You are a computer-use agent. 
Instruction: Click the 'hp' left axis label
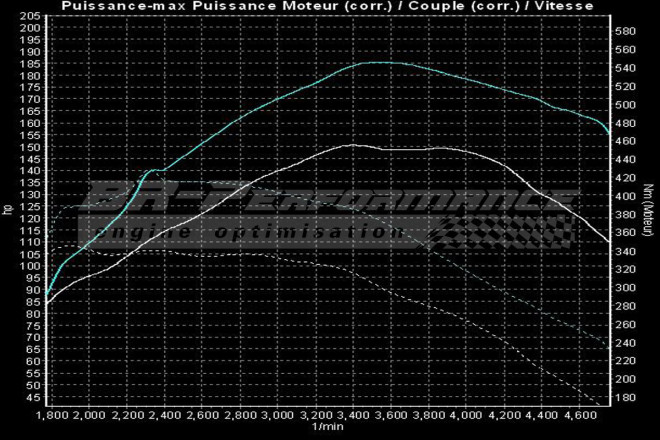tap(7, 208)
